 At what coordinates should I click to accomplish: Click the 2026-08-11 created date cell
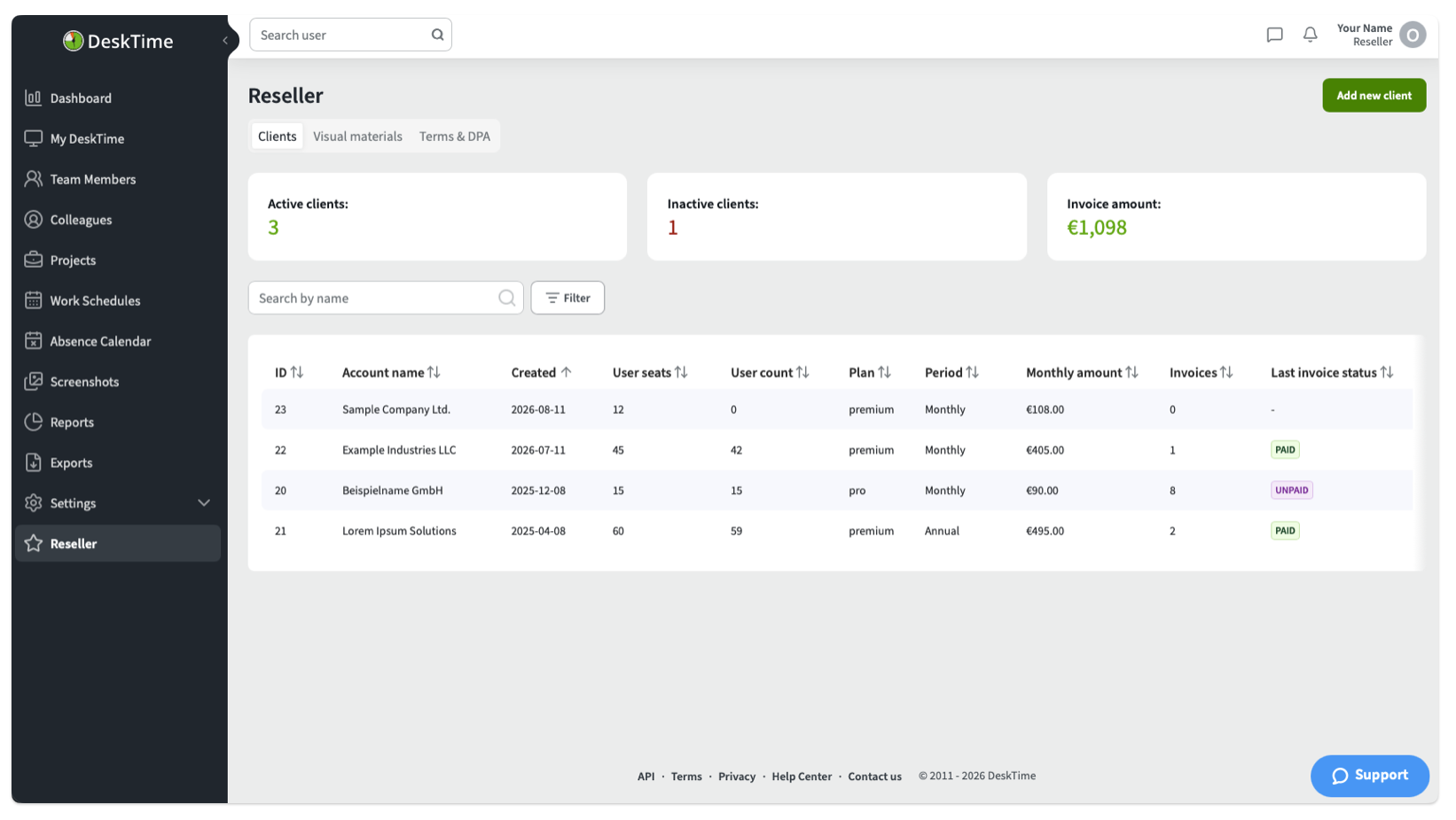pos(538,410)
